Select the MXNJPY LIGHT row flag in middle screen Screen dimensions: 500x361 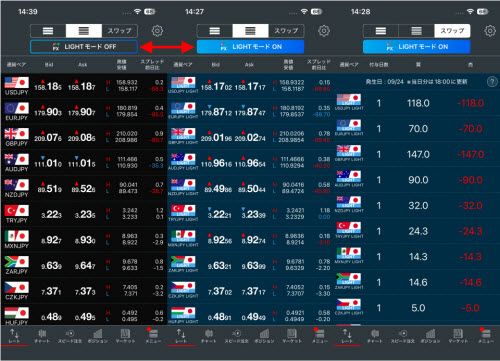point(183,236)
